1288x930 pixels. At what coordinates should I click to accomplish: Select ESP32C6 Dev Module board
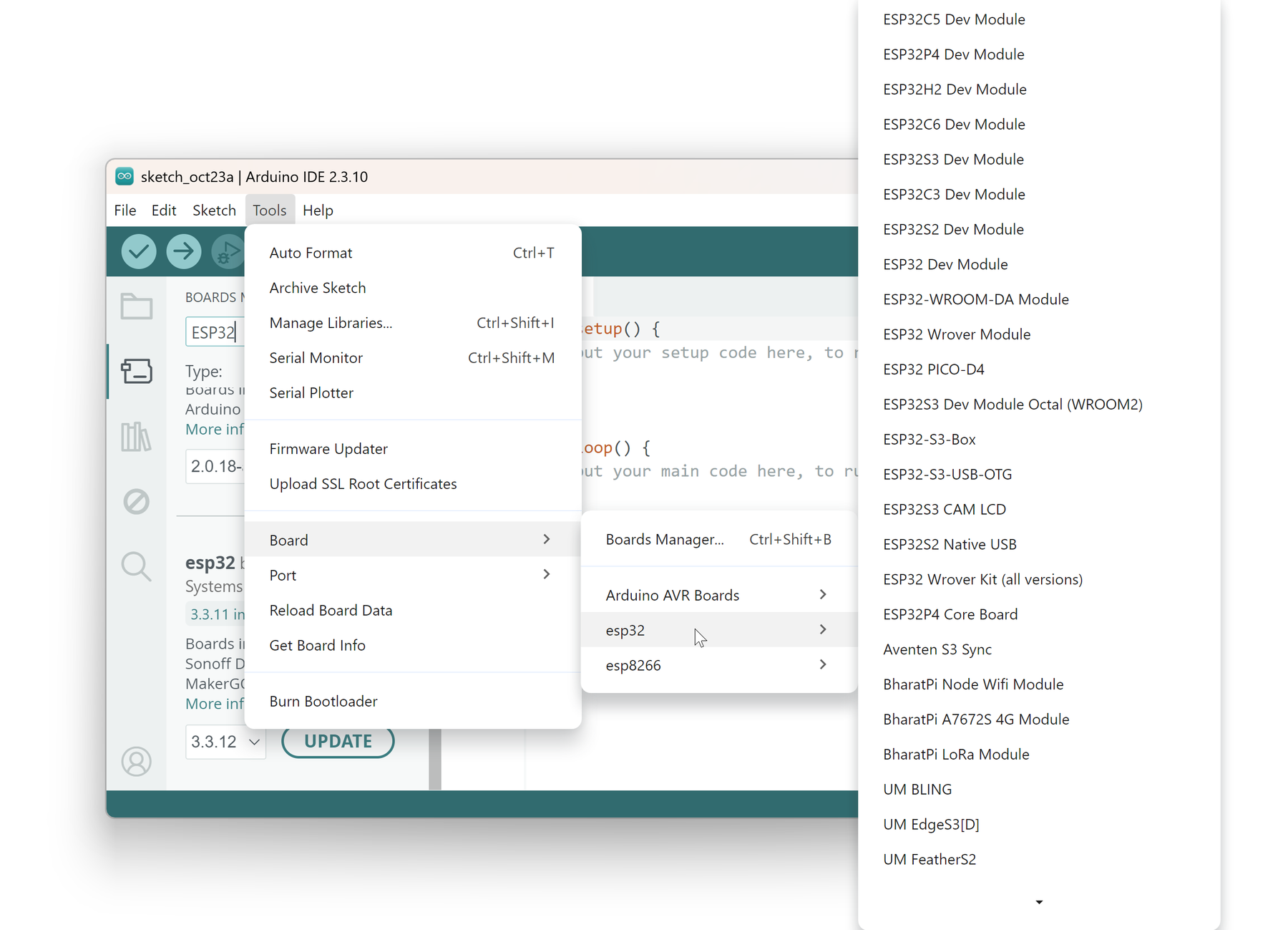pos(1039,125)
